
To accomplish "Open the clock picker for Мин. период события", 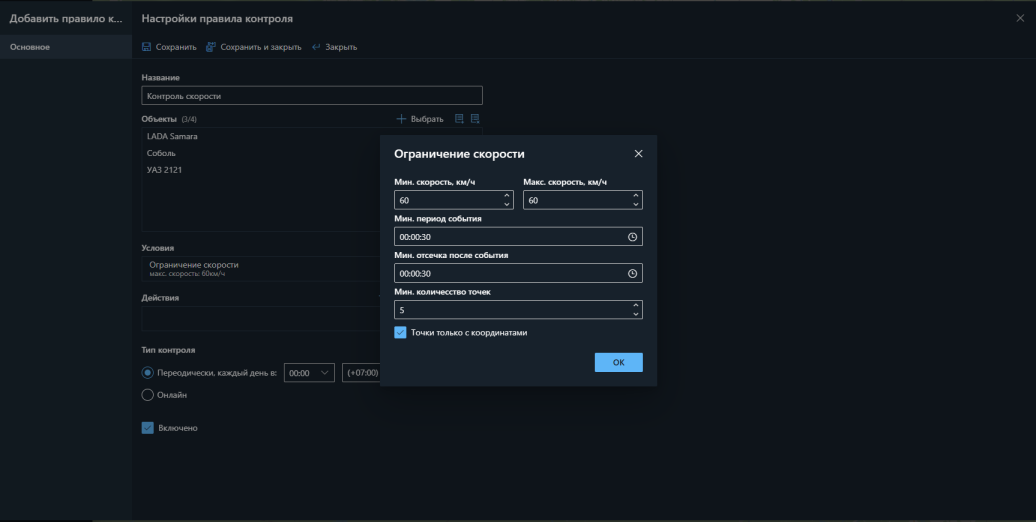I will pos(632,237).
